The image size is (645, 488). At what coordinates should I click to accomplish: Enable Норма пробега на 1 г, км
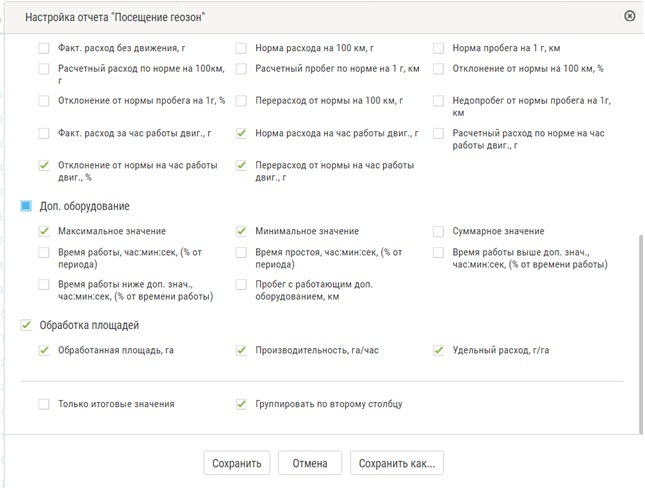[x=439, y=48]
